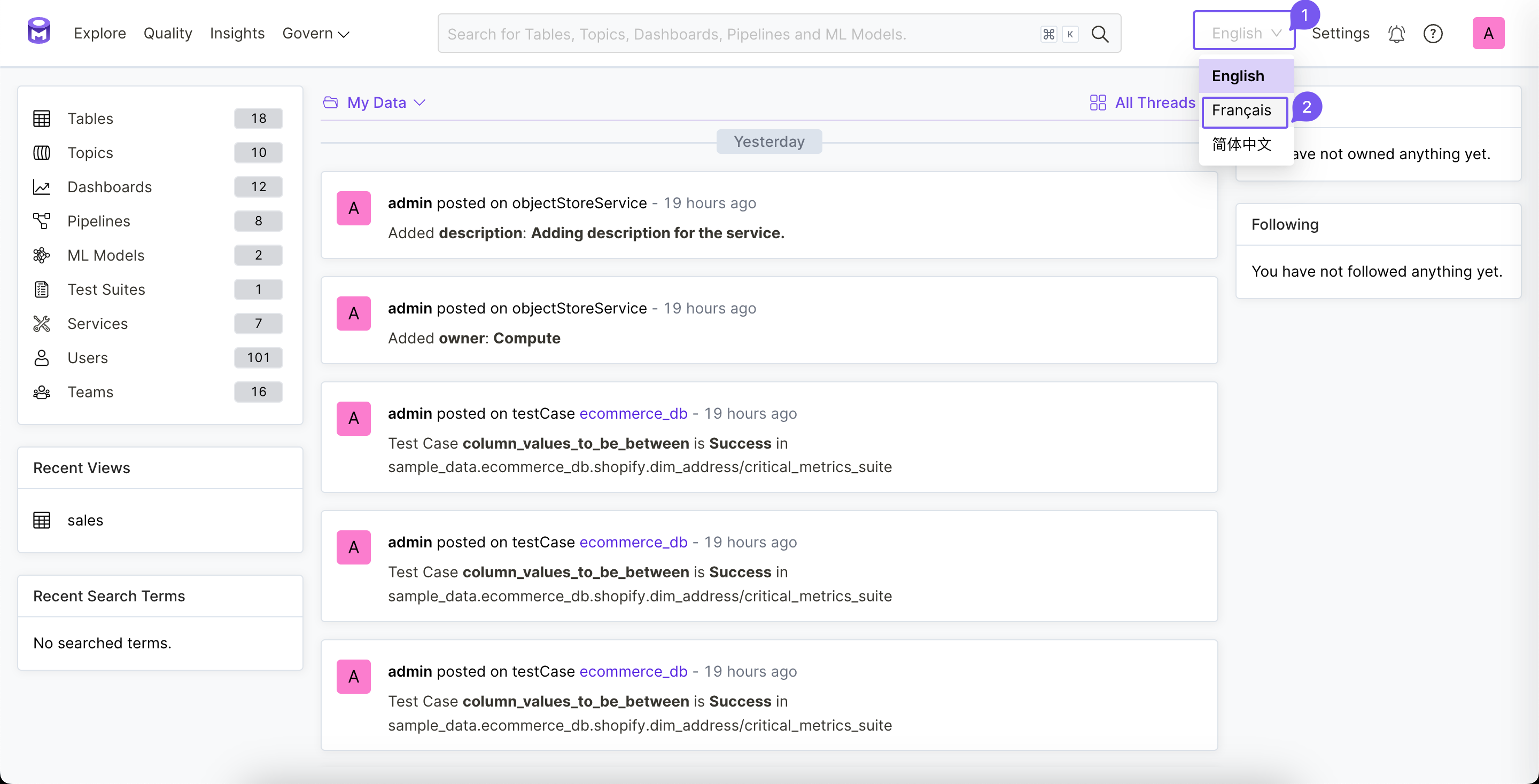The height and width of the screenshot is (784, 1539).
Task: Select English in the language list
Action: point(1246,76)
